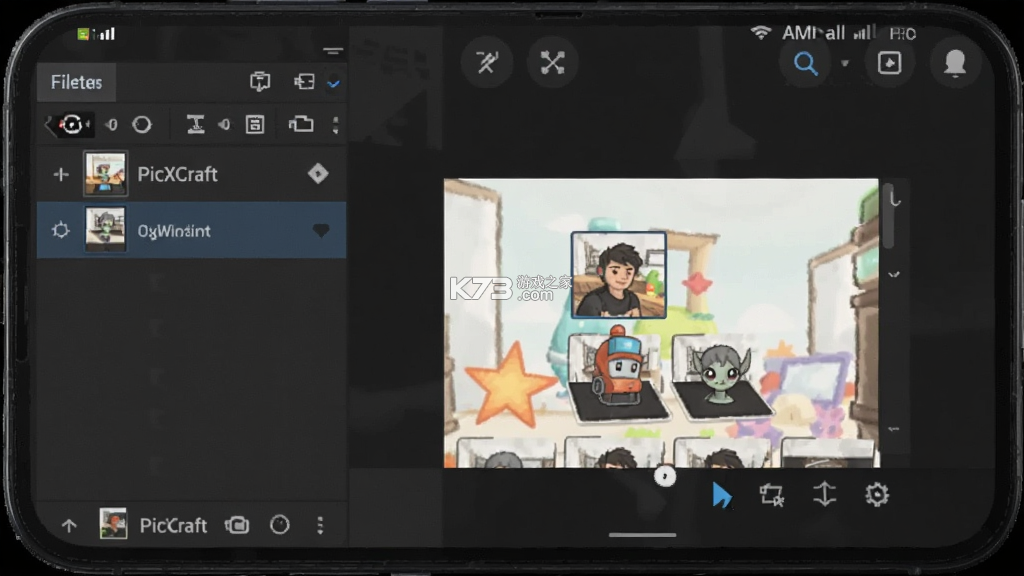Select the OgWinsint layer thumbnail
Viewport: 1024px width, 576px height.
[x=105, y=229]
